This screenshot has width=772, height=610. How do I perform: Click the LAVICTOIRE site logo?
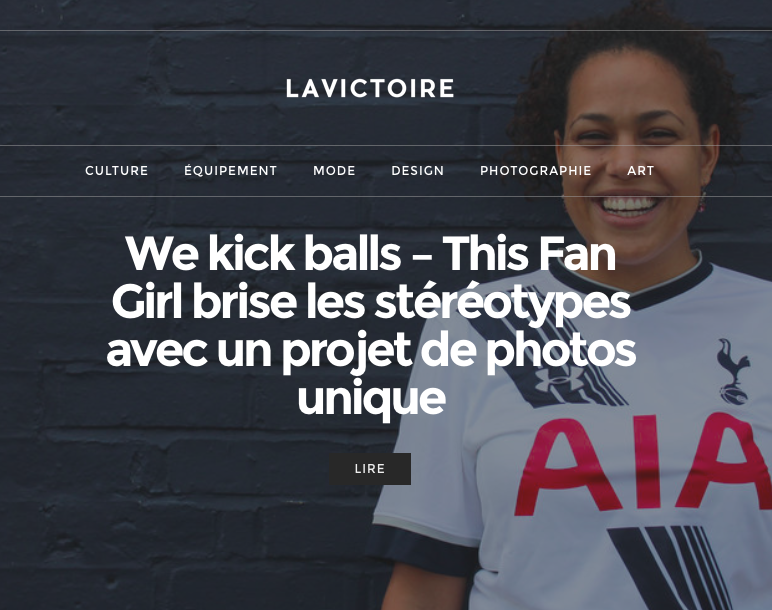pos(370,89)
